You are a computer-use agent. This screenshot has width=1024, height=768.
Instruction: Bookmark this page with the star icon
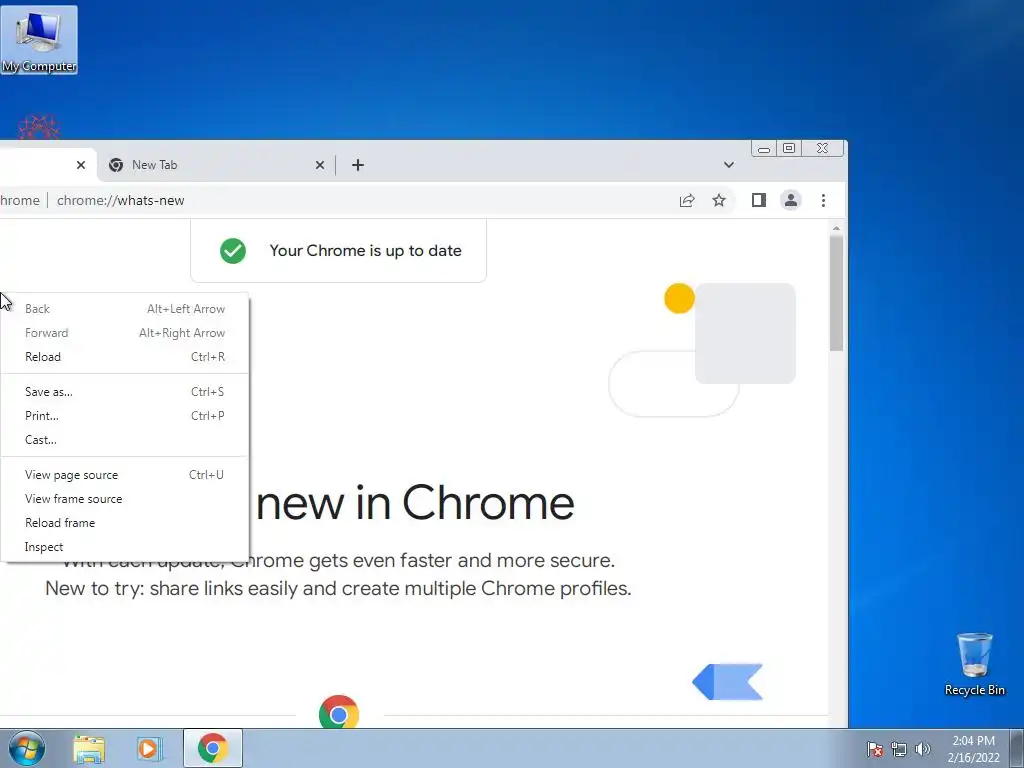(719, 200)
